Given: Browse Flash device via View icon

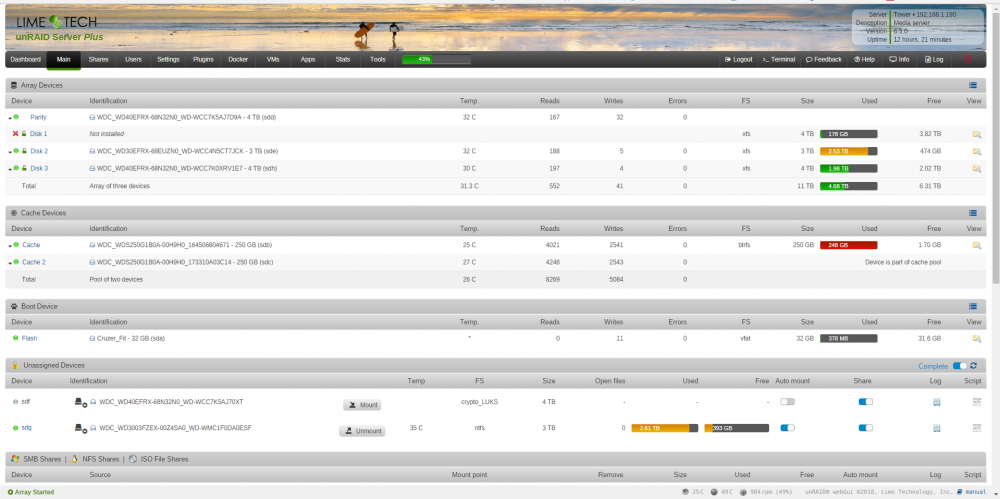Looking at the screenshot, I should (976, 338).
